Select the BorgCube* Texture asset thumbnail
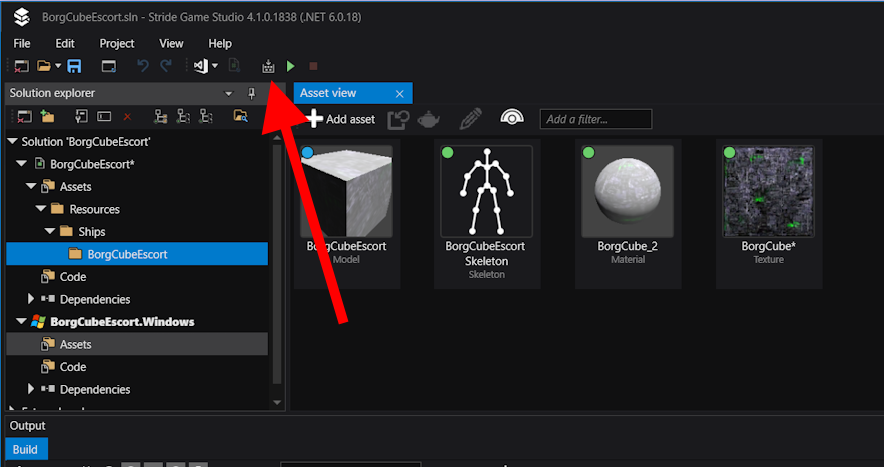The image size is (884, 467). point(768,191)
